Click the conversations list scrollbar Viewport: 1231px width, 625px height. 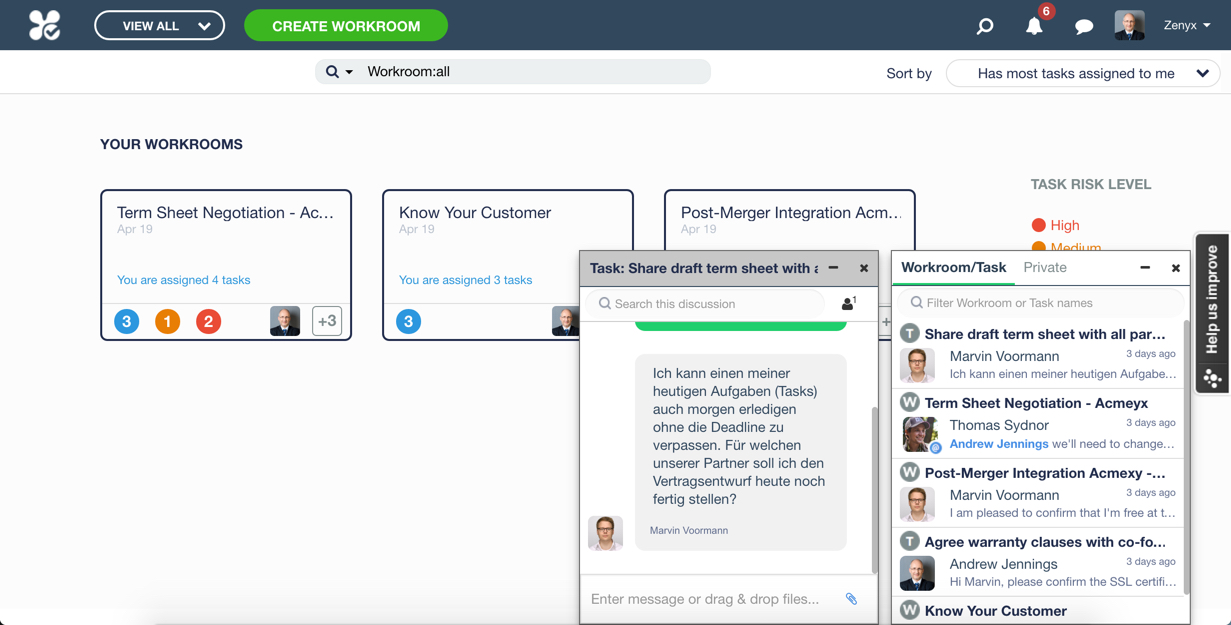1187,455
